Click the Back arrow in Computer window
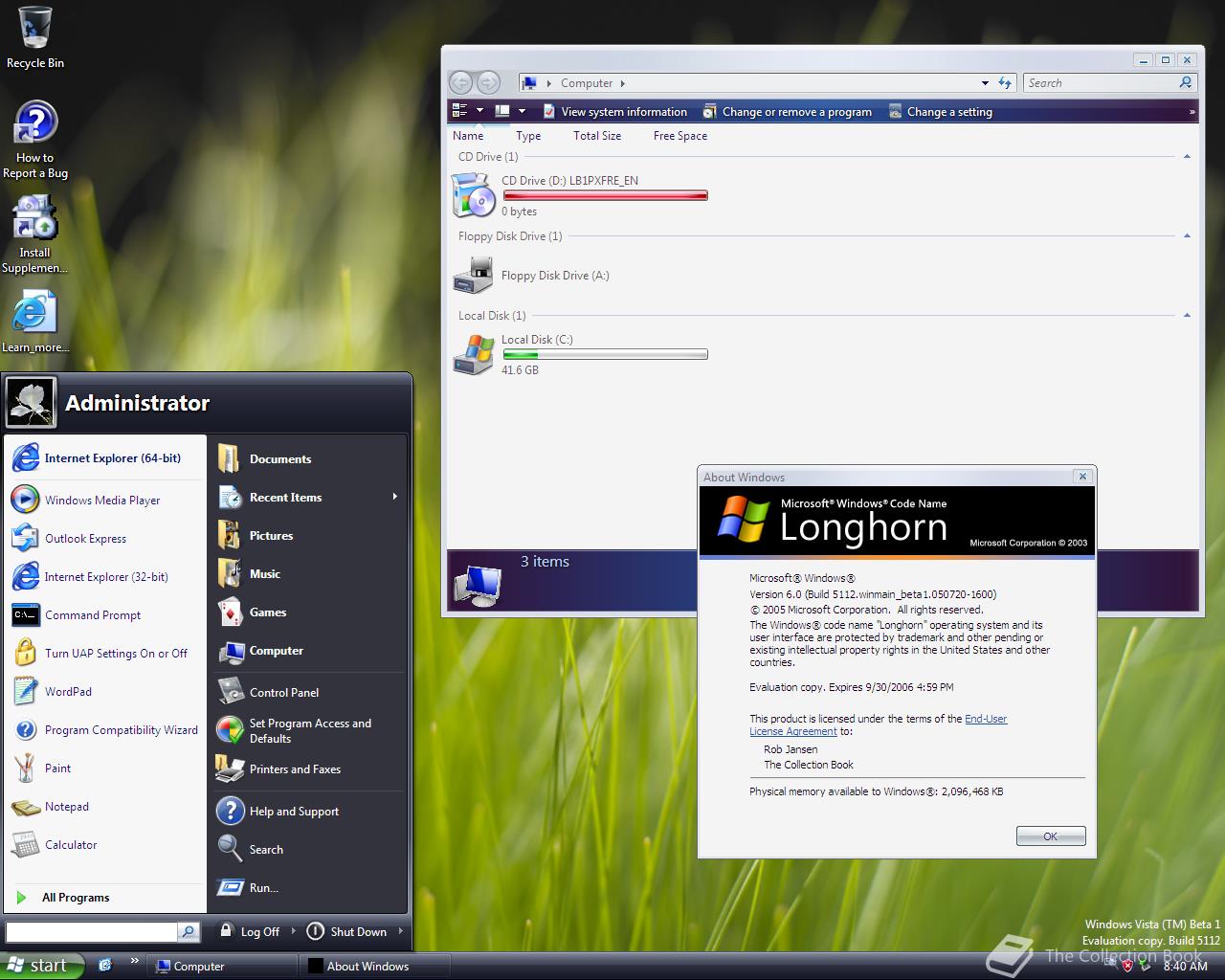This screenshot has width=1225, height=980. coord(461,82)
